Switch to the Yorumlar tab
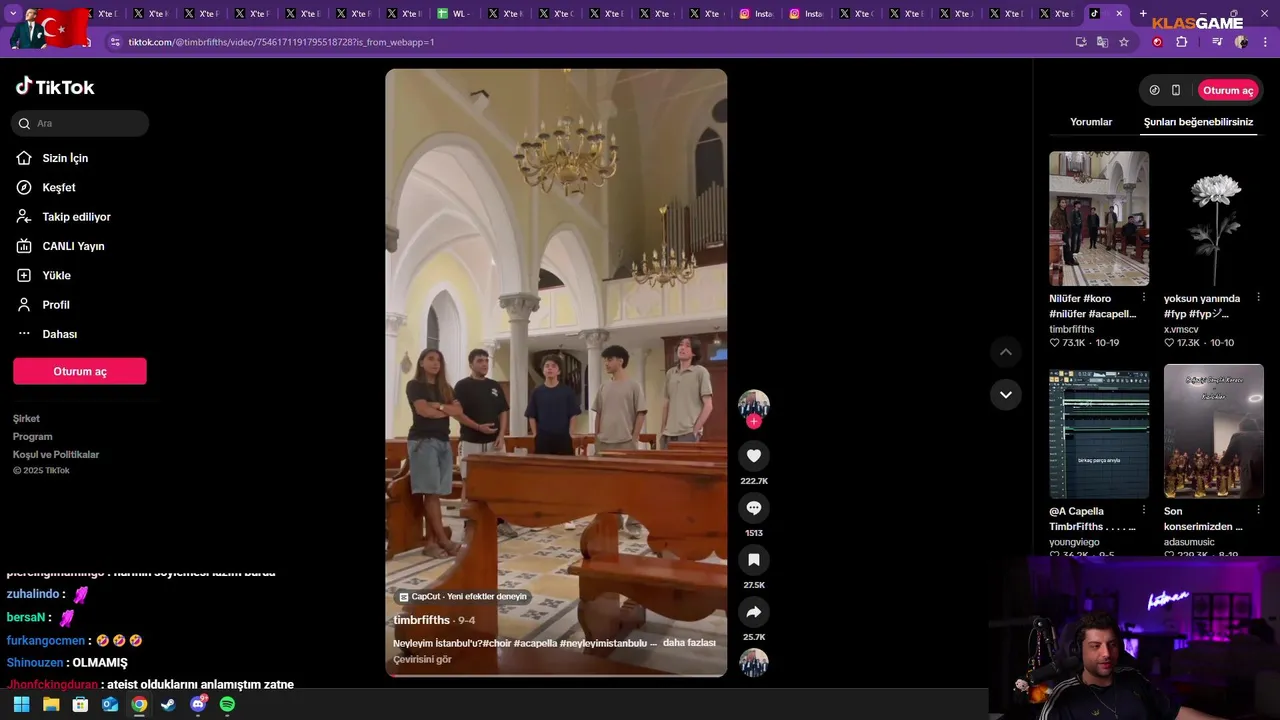 pyautogui.click(x=1091, y=122)
